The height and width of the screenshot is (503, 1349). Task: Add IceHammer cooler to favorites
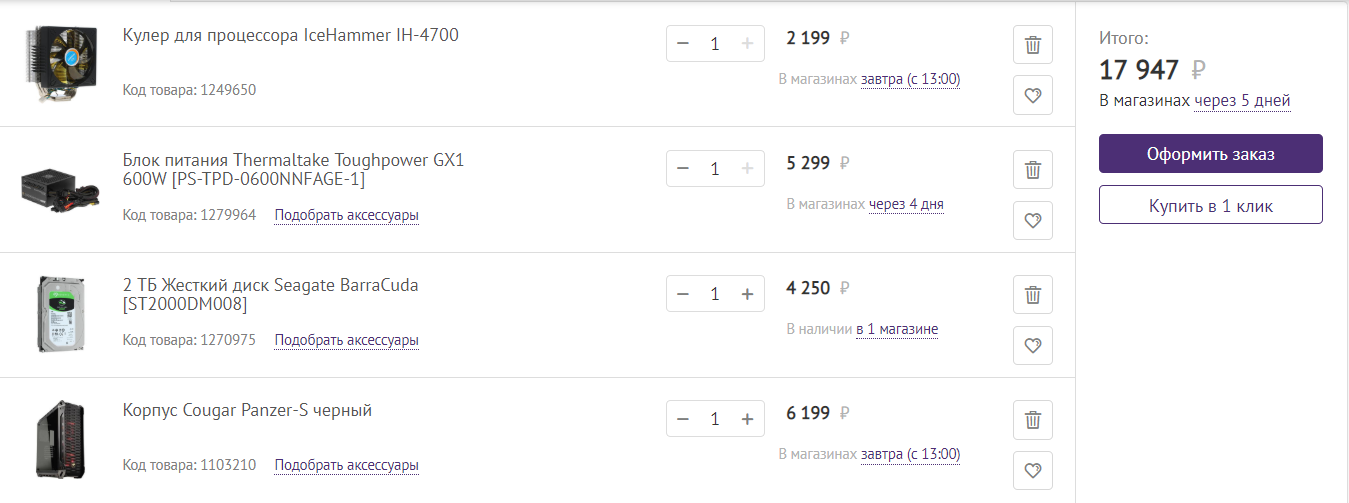[1033, 96]
